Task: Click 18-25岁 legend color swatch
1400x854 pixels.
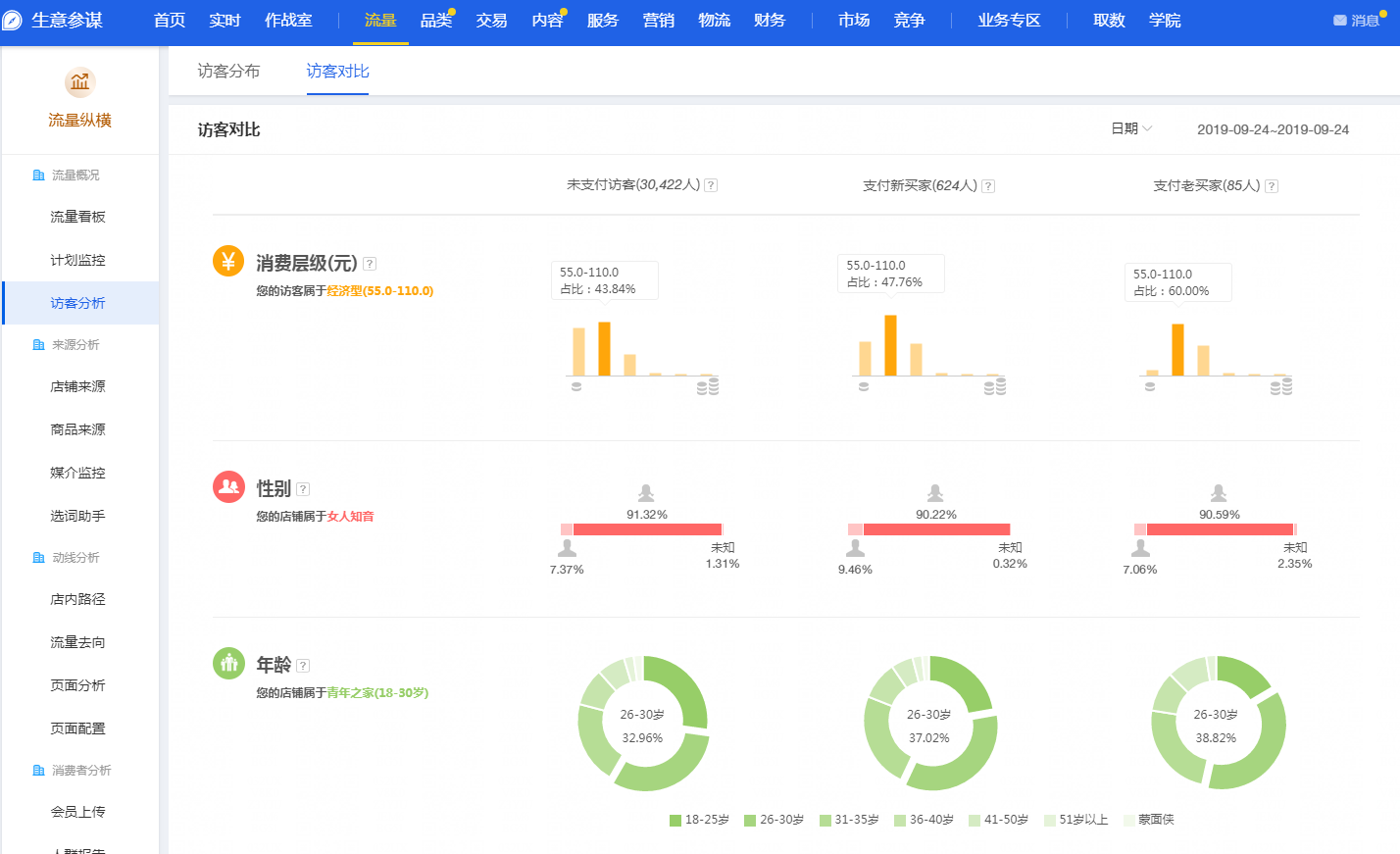Action: [675, 821]
